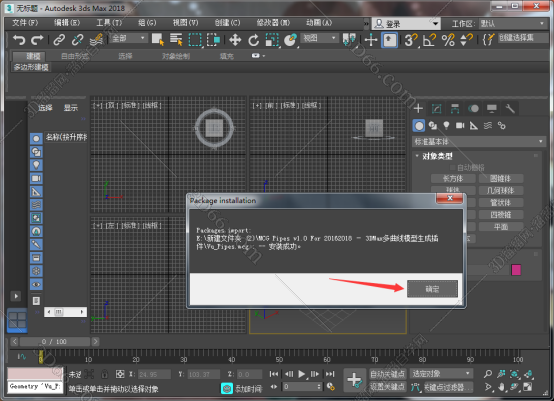
Task: Open the Motion command panel tab
Action: (x=473, y=108)
